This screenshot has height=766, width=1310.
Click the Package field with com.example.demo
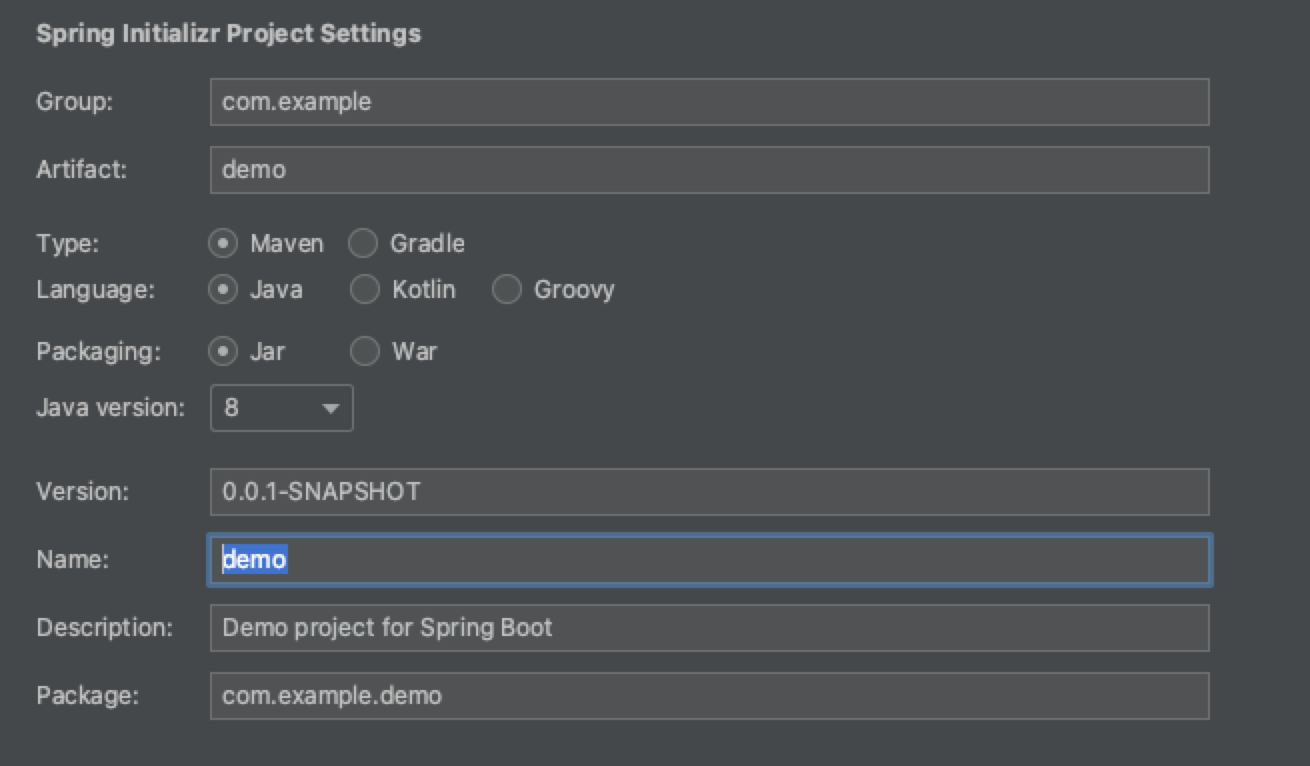coord(709,696)
